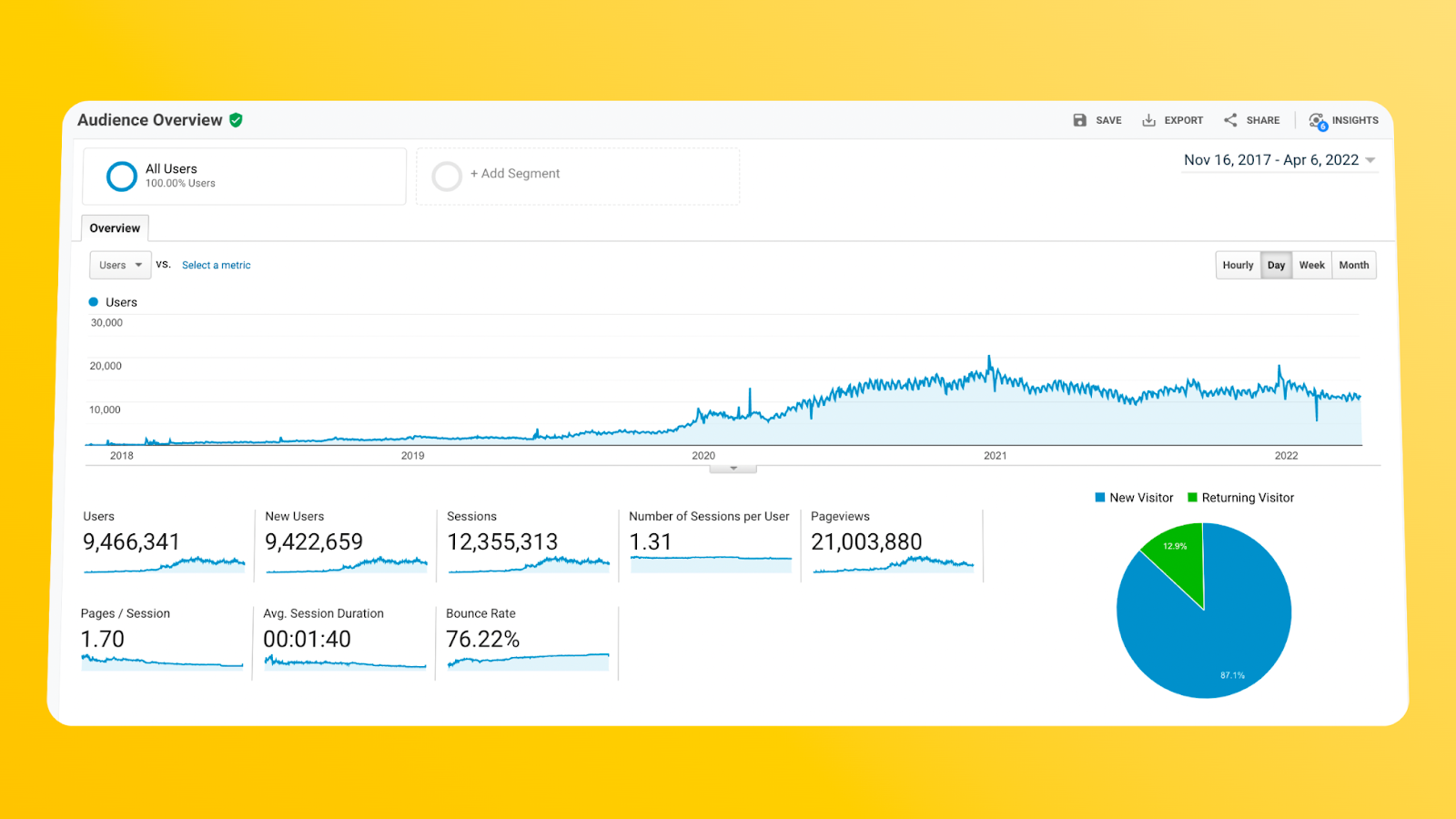Open the Insights panel icon
This screenshot has width=1456, height=819.
coord(1317,119)
